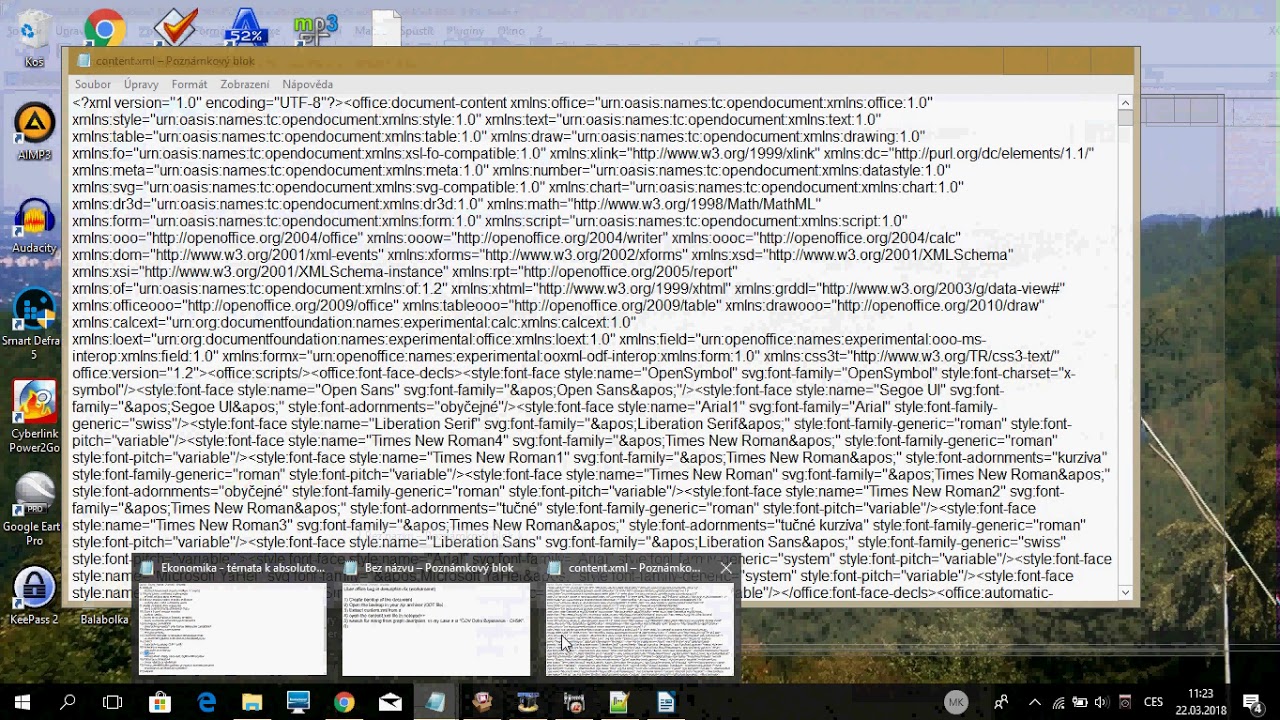The image size is (1280, 720).
Task: Open taskbar Search magnifier
Action: point(68,702)
